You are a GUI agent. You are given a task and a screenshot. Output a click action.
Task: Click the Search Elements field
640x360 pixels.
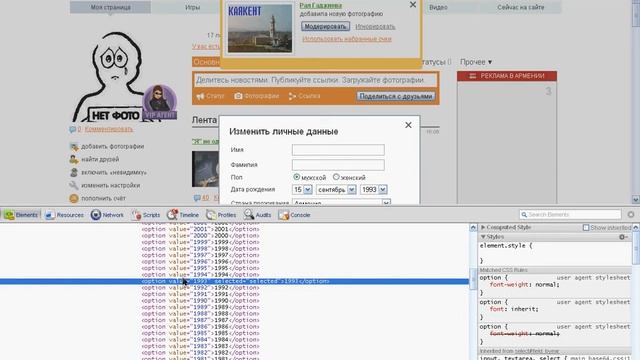point(570,214)
